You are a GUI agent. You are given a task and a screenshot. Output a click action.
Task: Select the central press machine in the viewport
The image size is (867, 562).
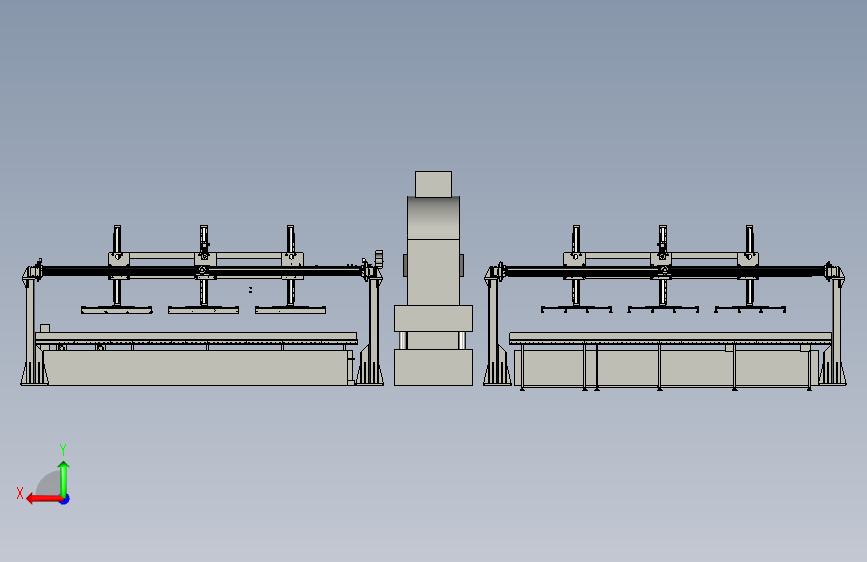pos(433,278)
